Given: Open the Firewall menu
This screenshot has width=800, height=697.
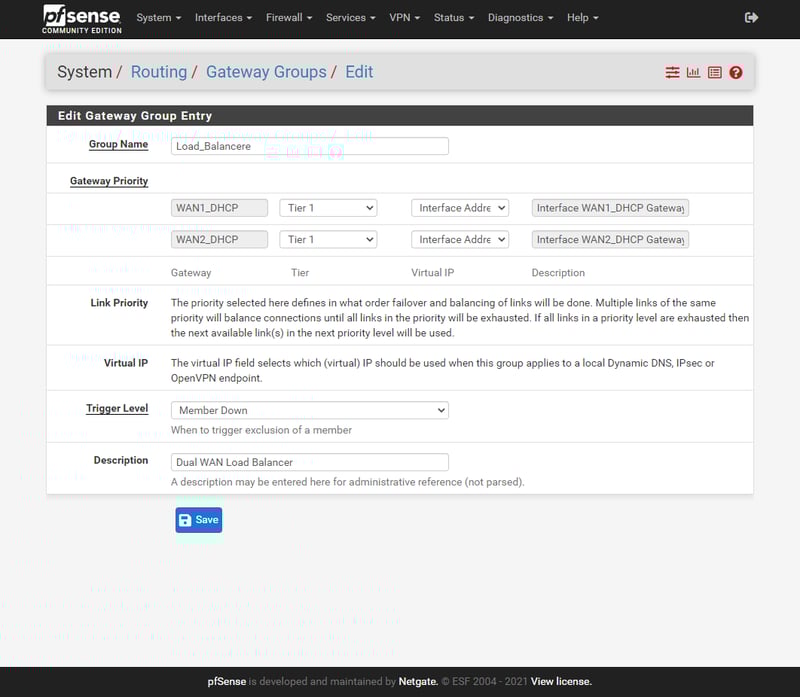Looking at the screenshot, I should (289, 18).
